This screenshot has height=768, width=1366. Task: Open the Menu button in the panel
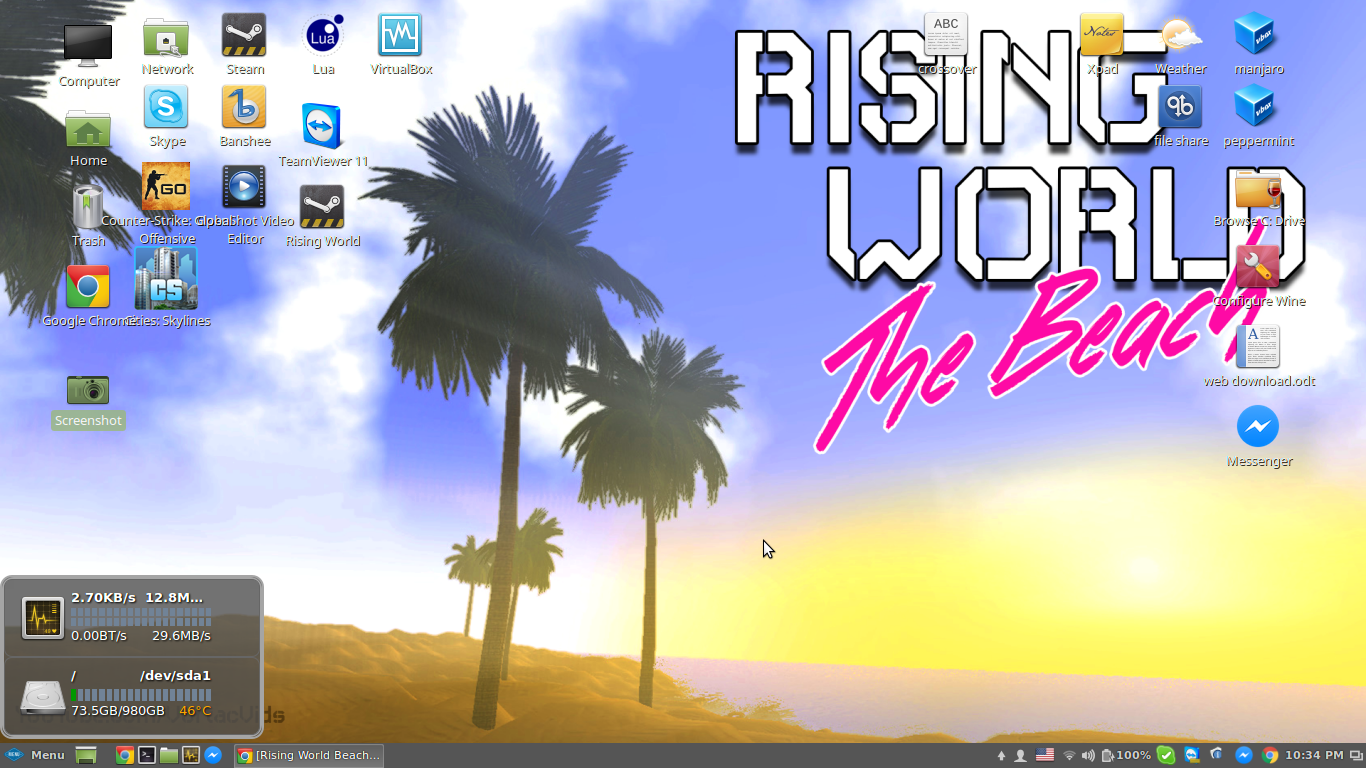click(x=36, y=755)
